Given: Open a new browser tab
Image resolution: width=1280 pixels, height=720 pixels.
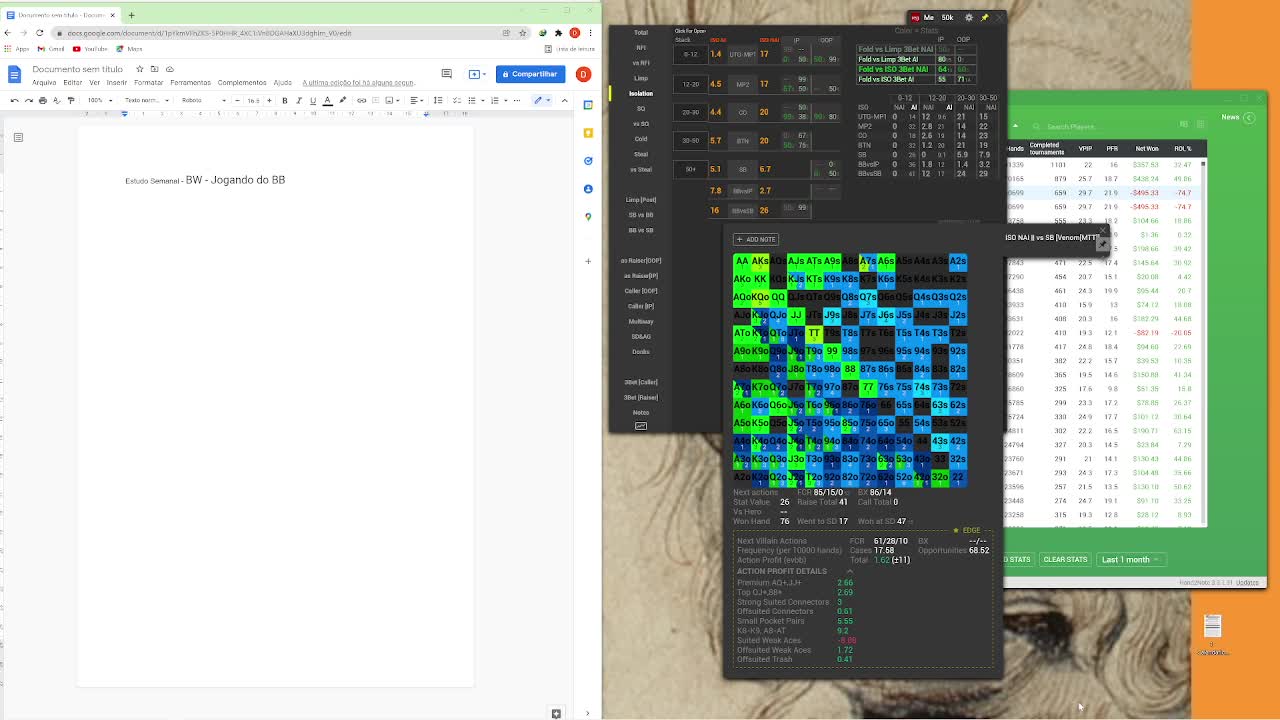Looking at the screenshot, I should click(x=131, y=15).
